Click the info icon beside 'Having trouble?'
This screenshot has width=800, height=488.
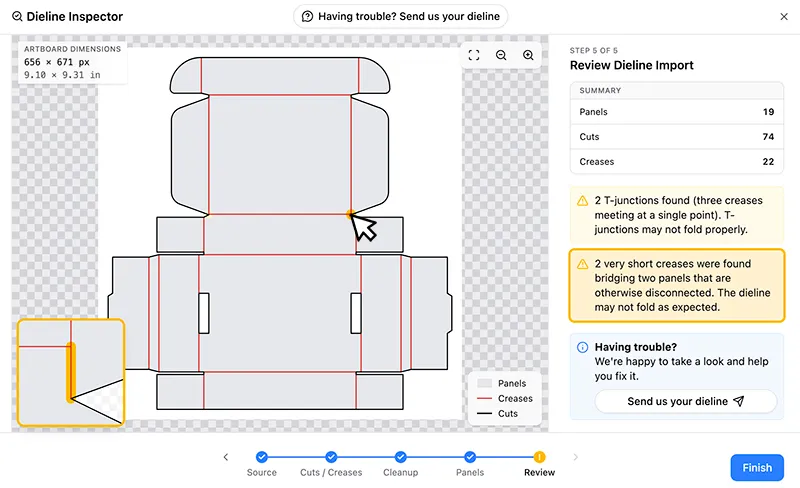pos(582,347)
